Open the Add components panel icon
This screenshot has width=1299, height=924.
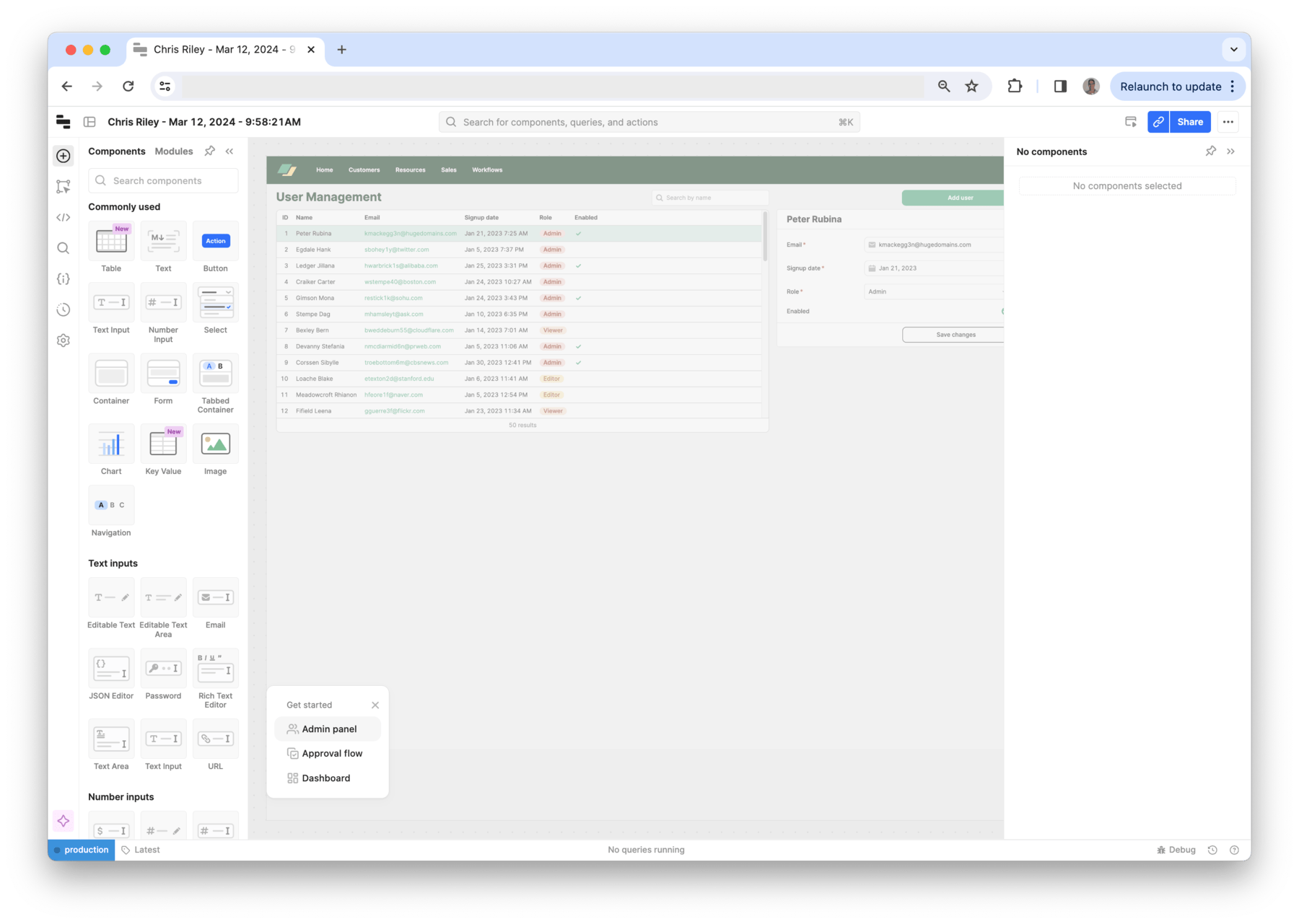click(x=64, y=156)
